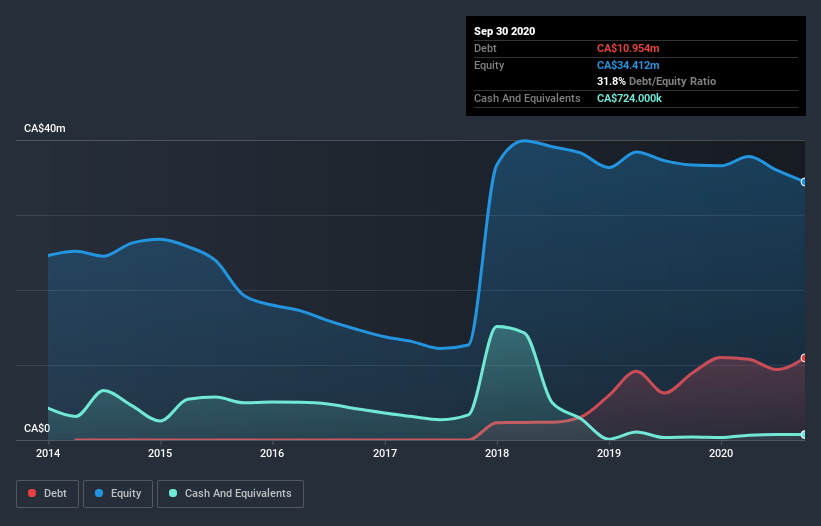Image resolution: width=821 pixels, height=526 pixels.
Task: Click the CA$40m y-axis label
Action: pyautogui.click(x=45, y=128)
